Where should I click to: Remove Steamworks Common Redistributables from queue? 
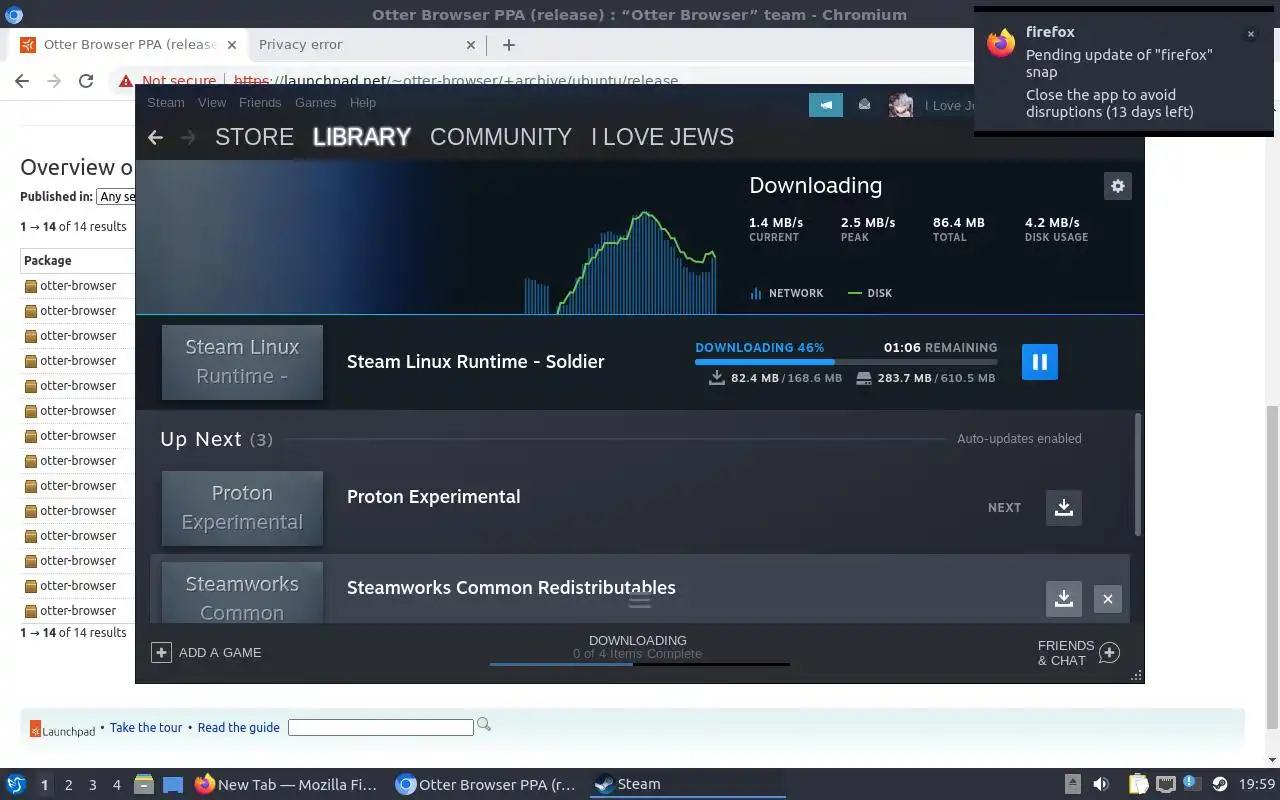[x=1108, y=599]
